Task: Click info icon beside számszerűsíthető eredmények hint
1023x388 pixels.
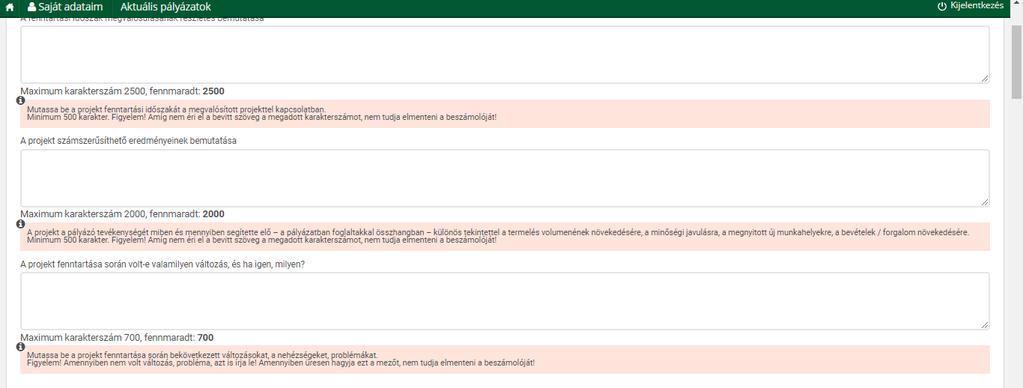Action: pos(20,224)
